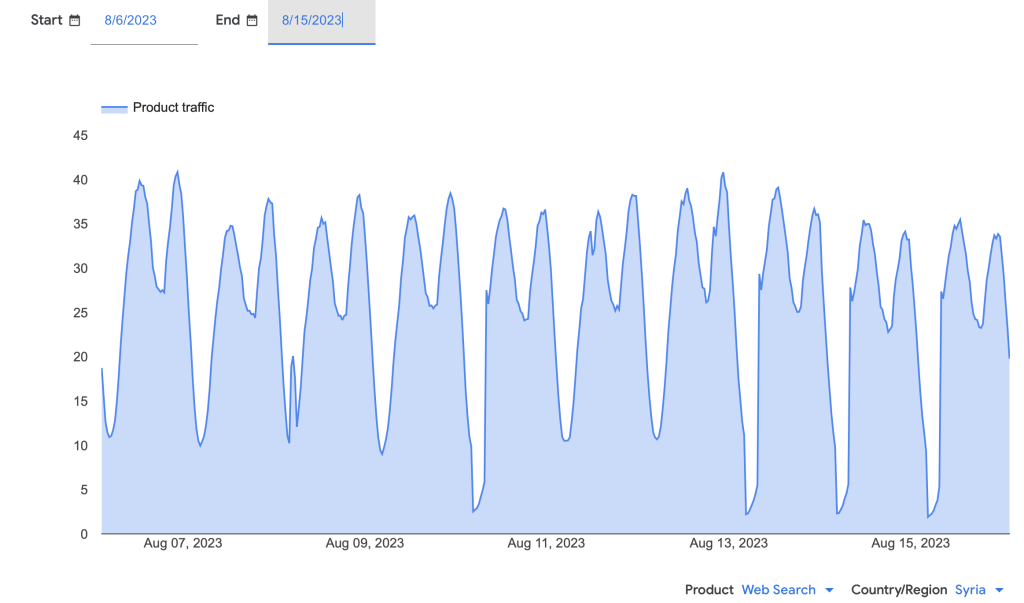Image resolution: width=1024 pixels, height=603 pixels.
Task: Open the Syria country/region dropdown
Action: (970, 590)
